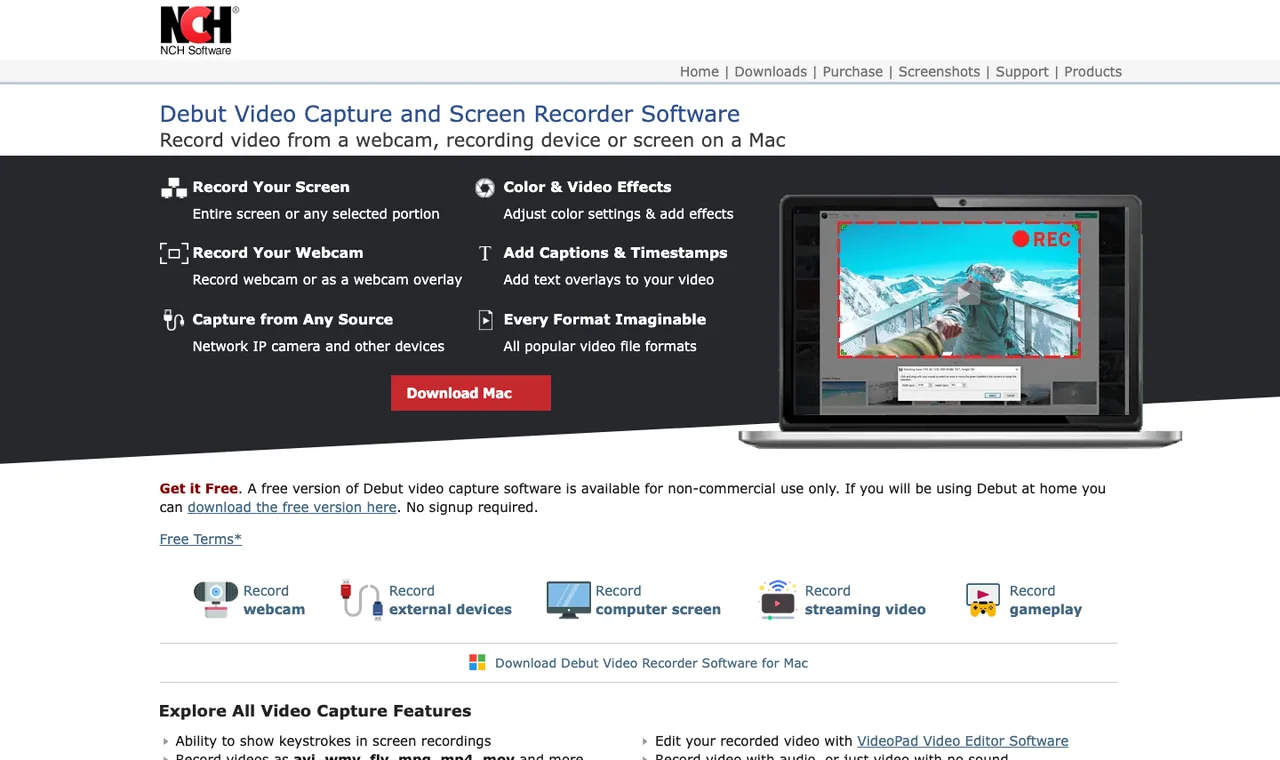This screenshot has width=1280, height=760.
Task: Open the Support menu item
Action: coord(1022,72)
